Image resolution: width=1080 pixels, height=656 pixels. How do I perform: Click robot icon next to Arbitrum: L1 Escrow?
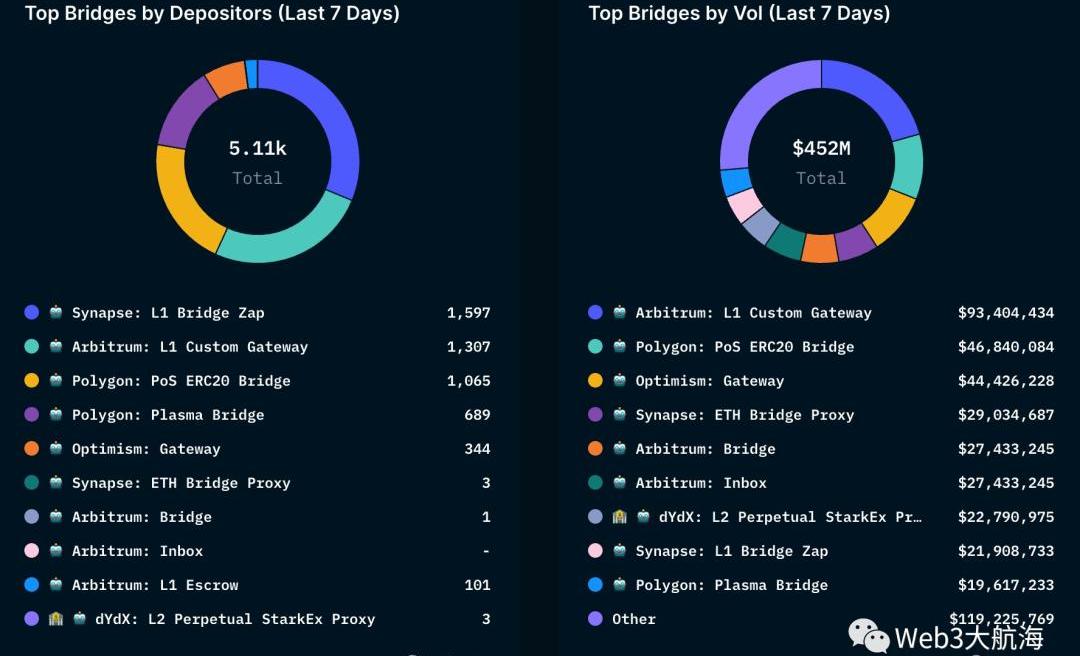[56, 585]
